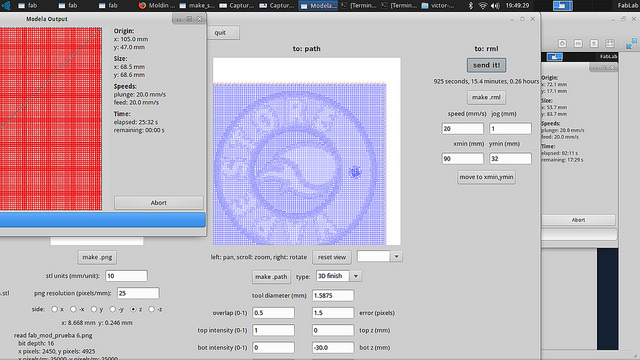
Task: Open the 'victor-…' file manager taskbar window
Action: pos(438,5)
